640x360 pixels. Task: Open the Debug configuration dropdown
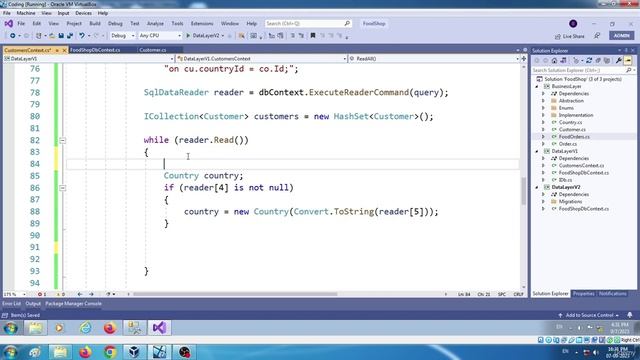[x=122, y=36]
